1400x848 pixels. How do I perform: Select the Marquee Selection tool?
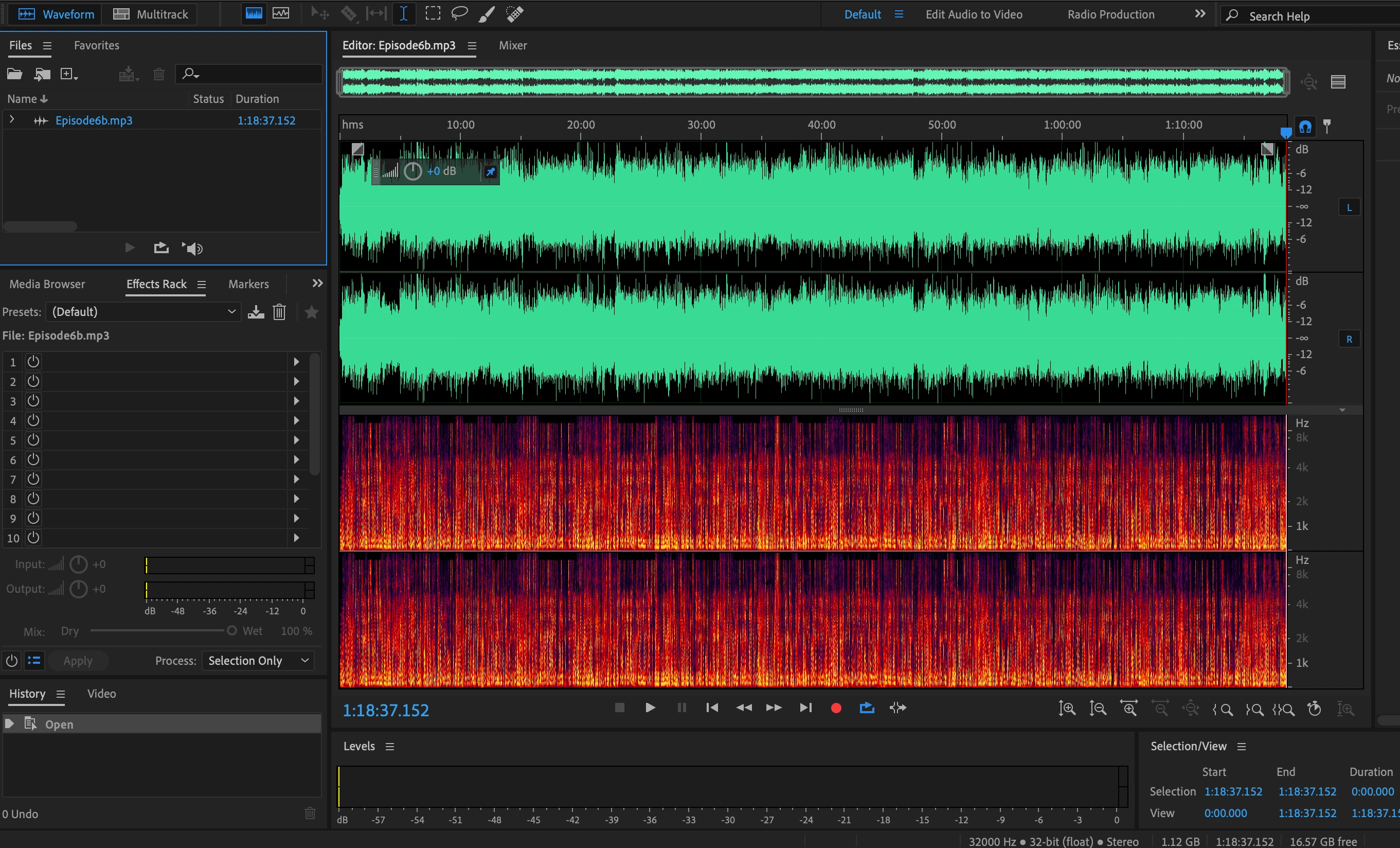pyautogui.click(x=433, y=14)
